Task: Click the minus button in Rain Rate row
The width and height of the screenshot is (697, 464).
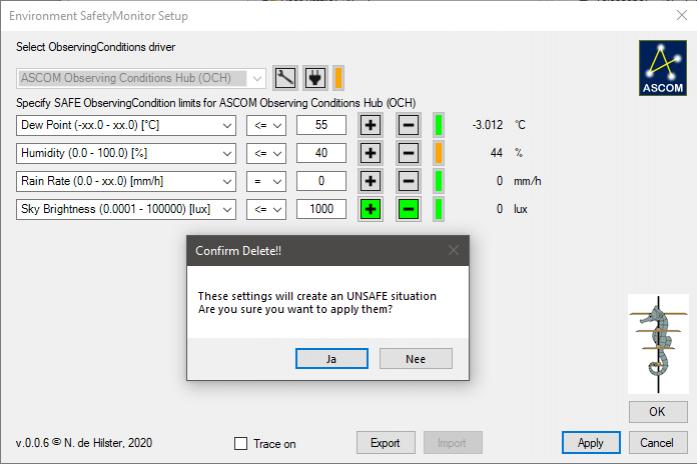Action: 408,181
